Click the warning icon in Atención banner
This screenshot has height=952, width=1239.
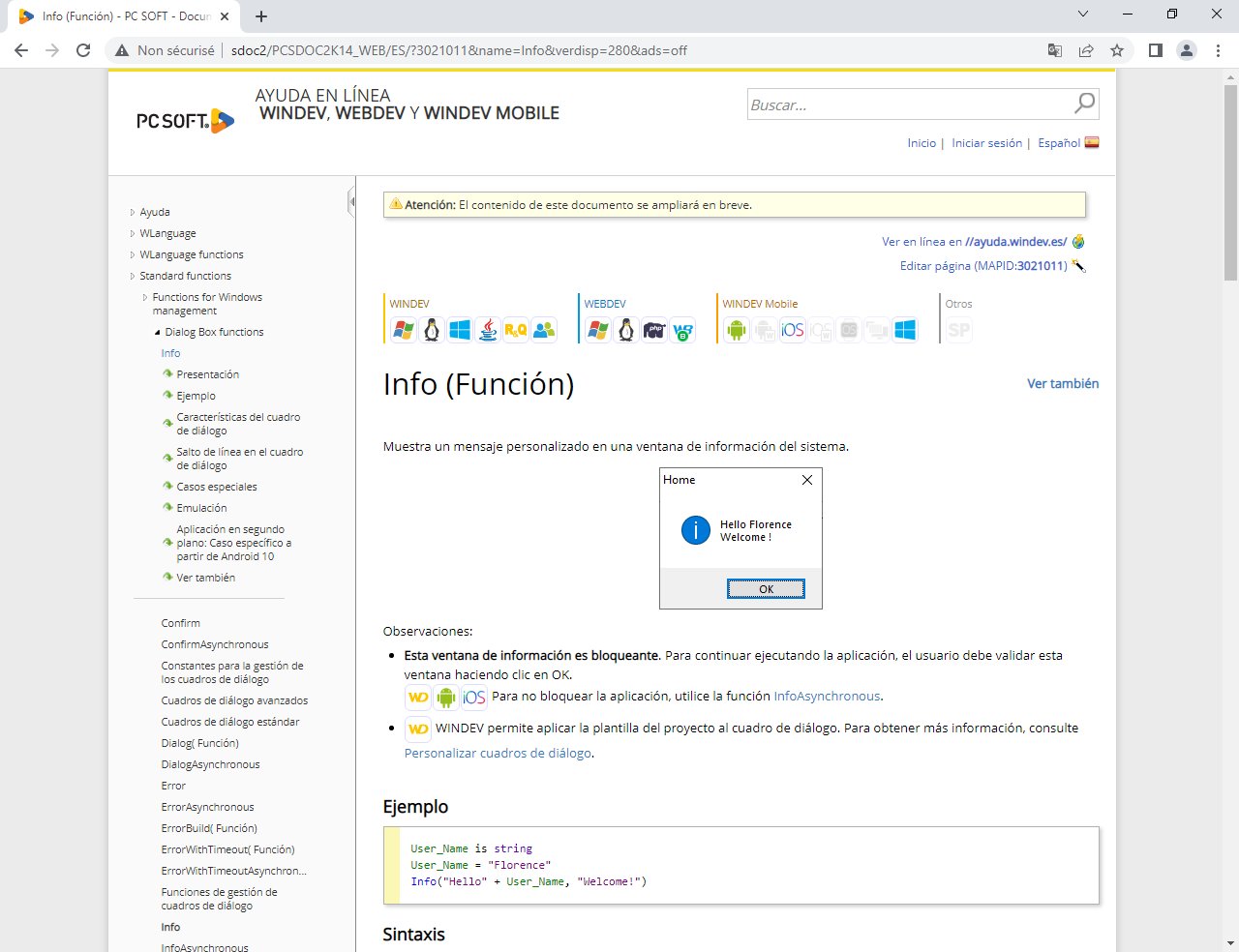tap(396, 204)
